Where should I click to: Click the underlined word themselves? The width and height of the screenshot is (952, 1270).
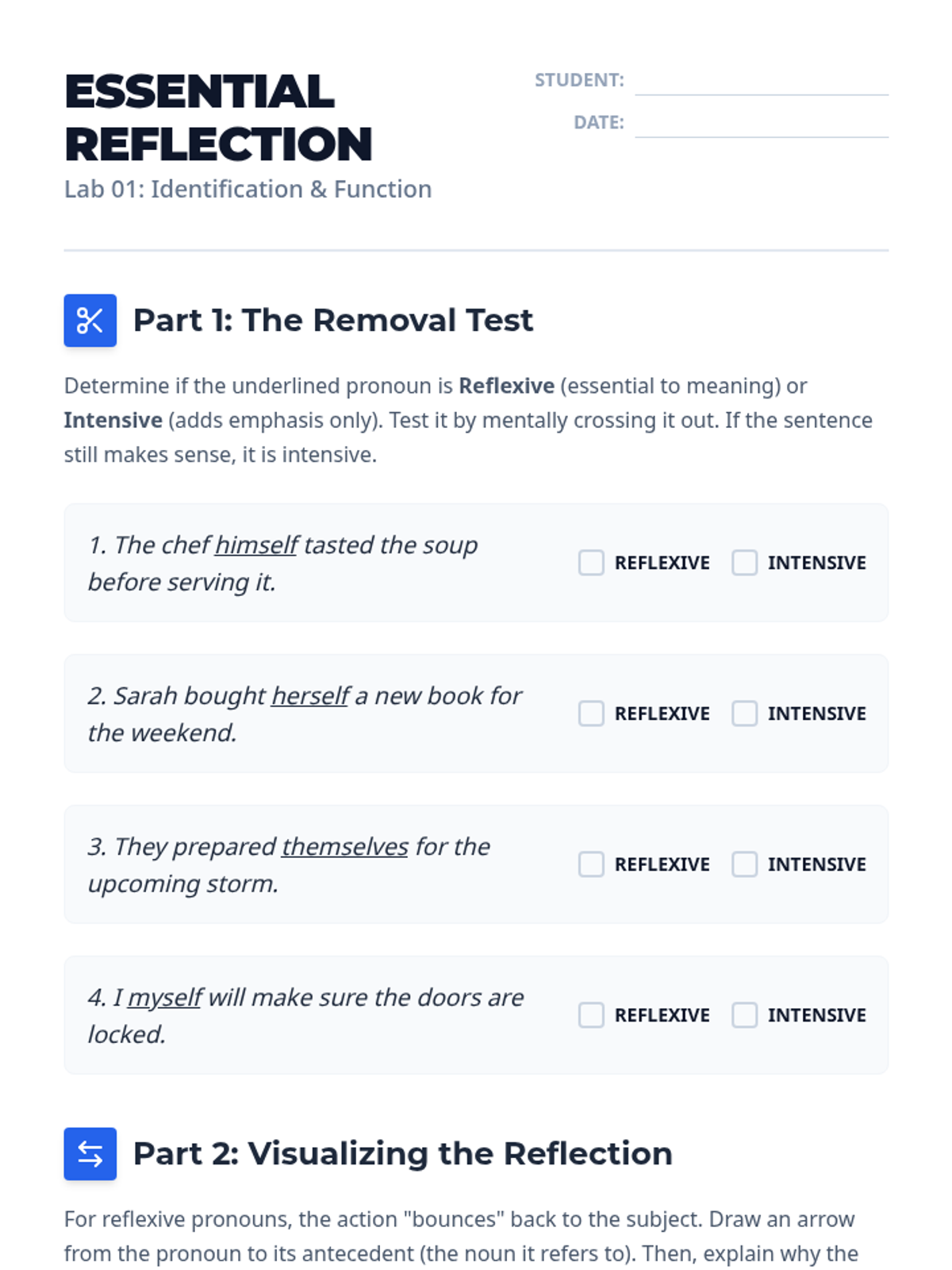(345, 847)
